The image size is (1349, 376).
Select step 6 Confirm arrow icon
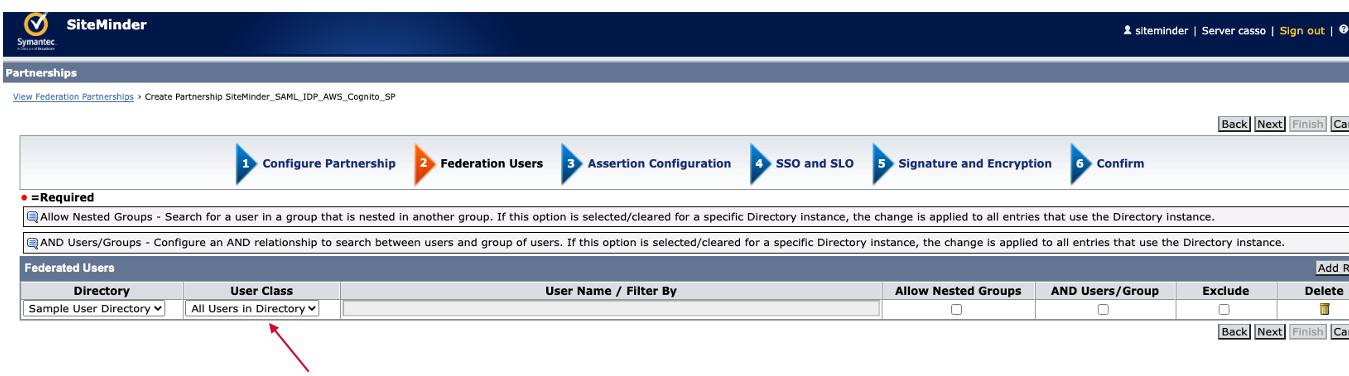click(x=1080, y=164)
